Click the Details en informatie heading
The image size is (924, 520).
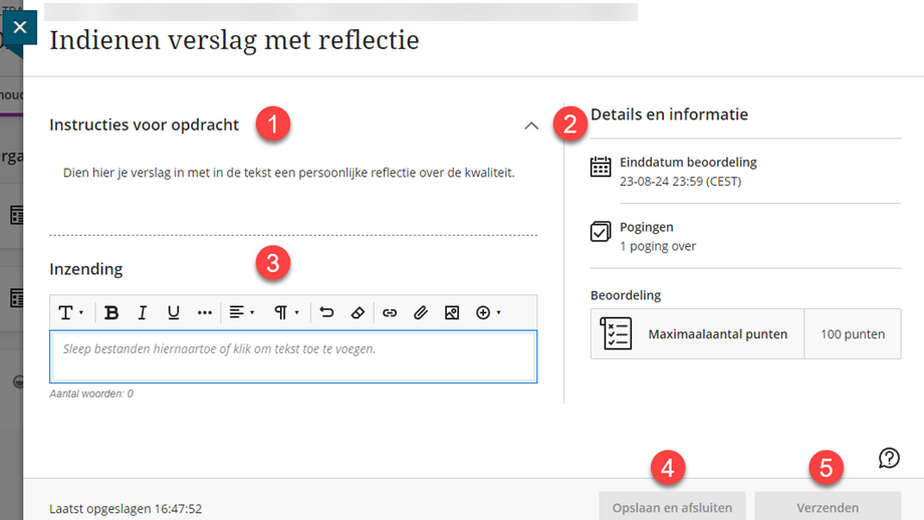point(669,114)
